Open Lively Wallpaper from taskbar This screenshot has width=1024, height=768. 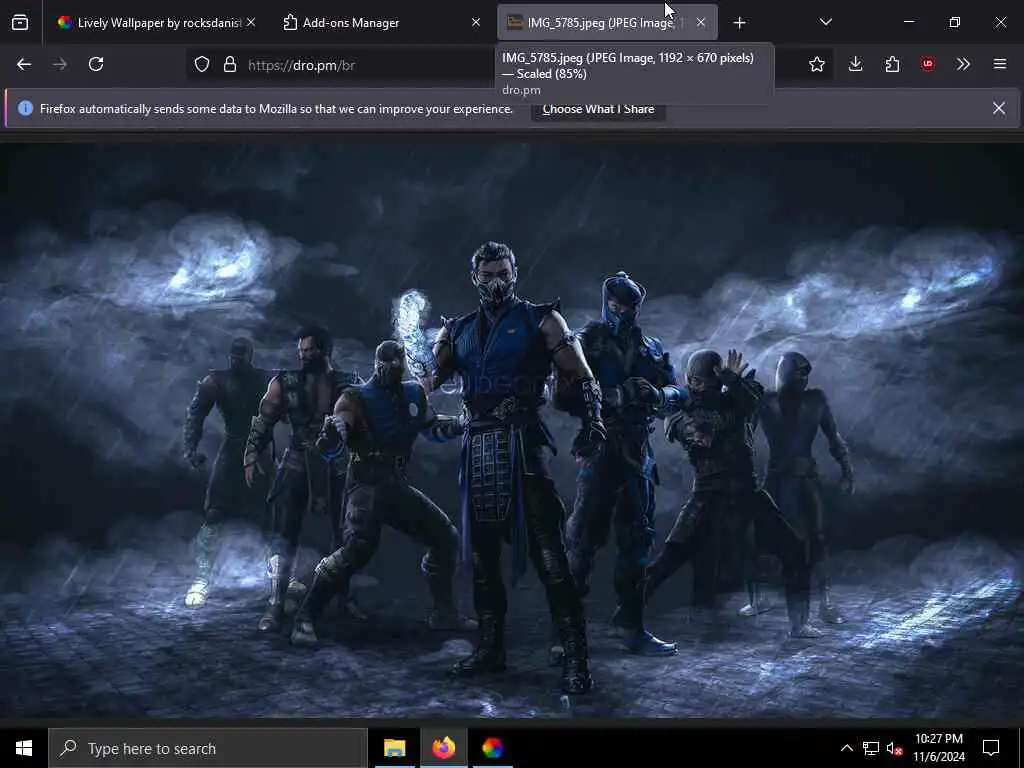(492, 748)
